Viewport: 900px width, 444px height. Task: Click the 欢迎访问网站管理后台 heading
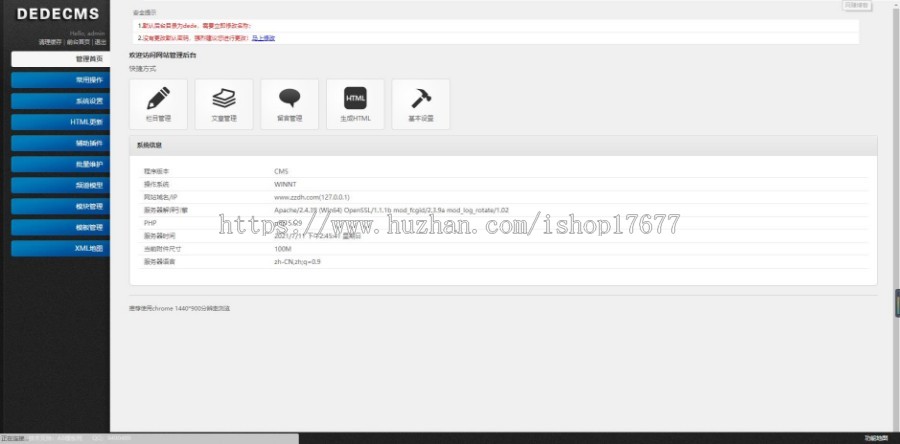(x=162, y=56)
